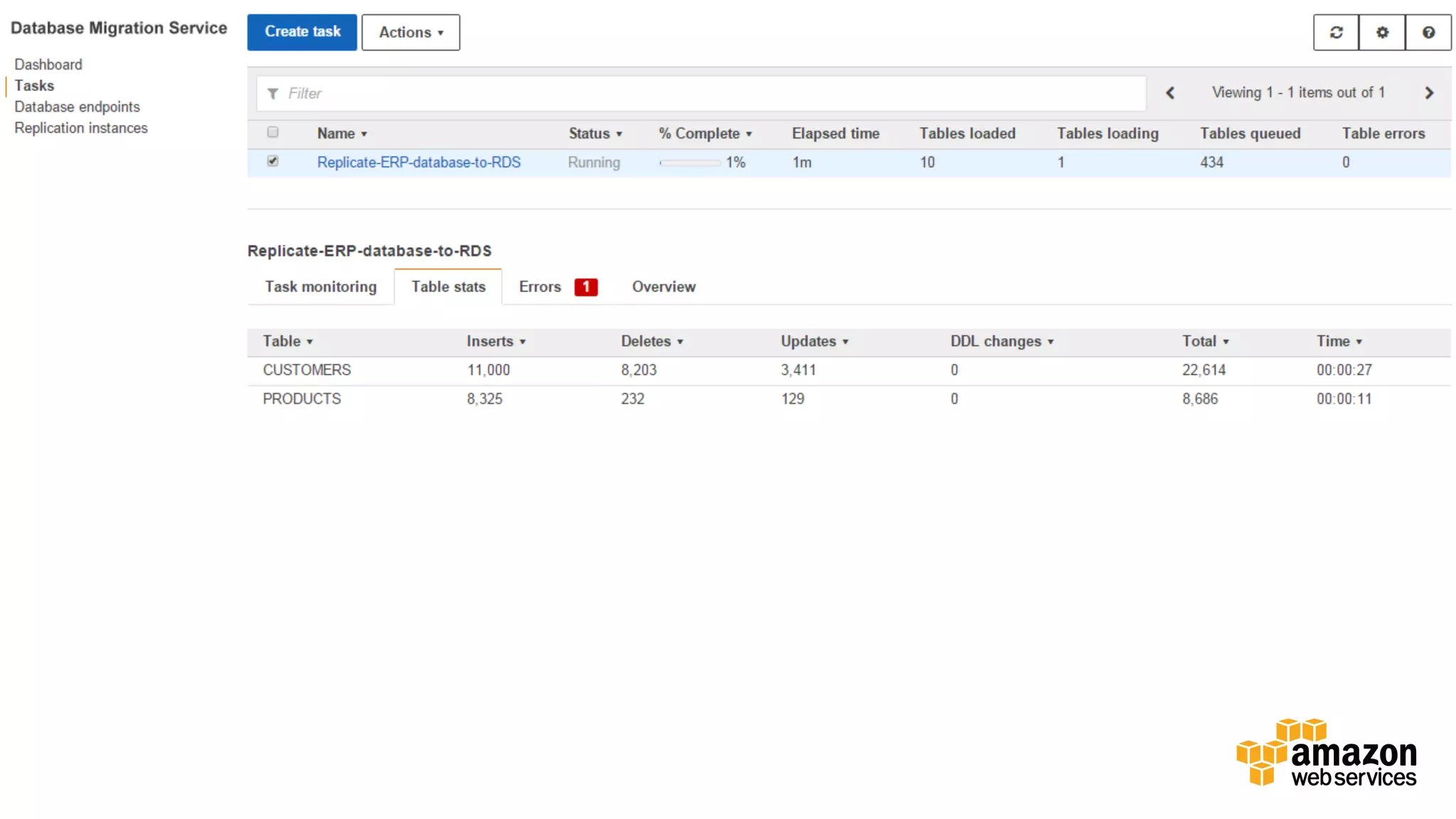Click the red Errors count badge
The width and height of the screenshot is (1456, 819).
pos(586,287)
